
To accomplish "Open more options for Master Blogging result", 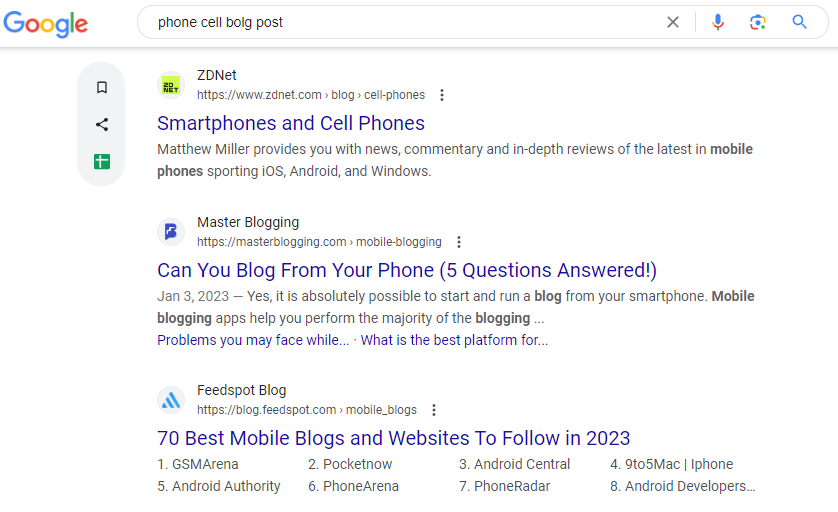I will coord(459,242).
